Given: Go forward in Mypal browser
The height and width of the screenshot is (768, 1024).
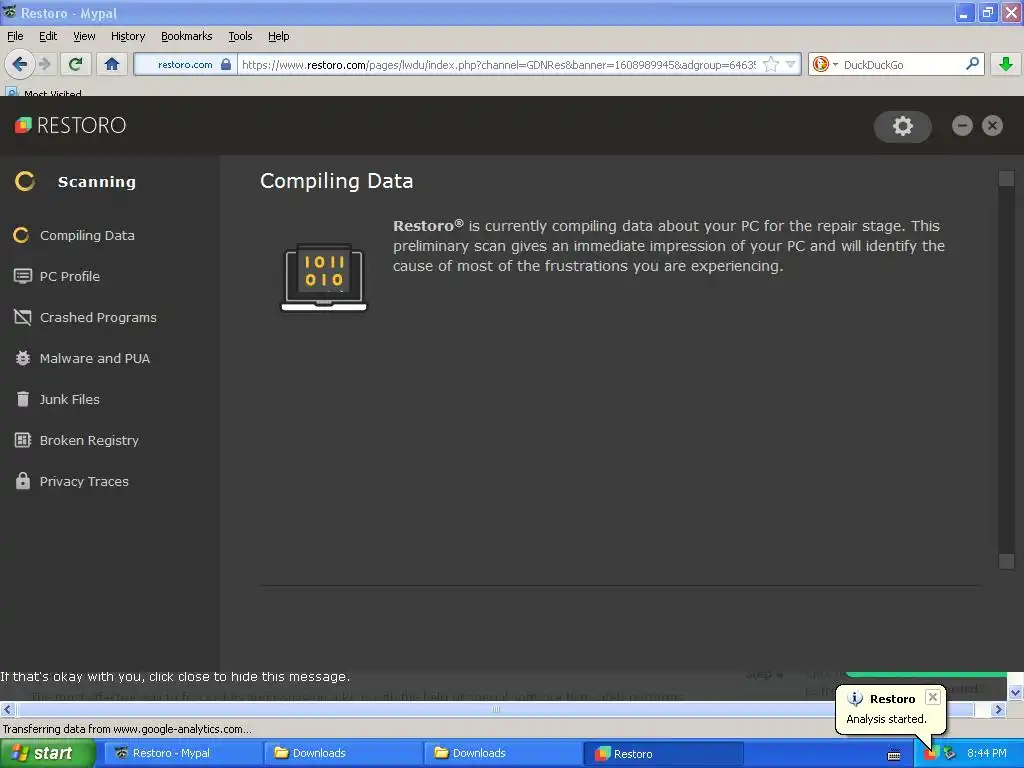Looking at the screenshot, I should coord(44,64).
